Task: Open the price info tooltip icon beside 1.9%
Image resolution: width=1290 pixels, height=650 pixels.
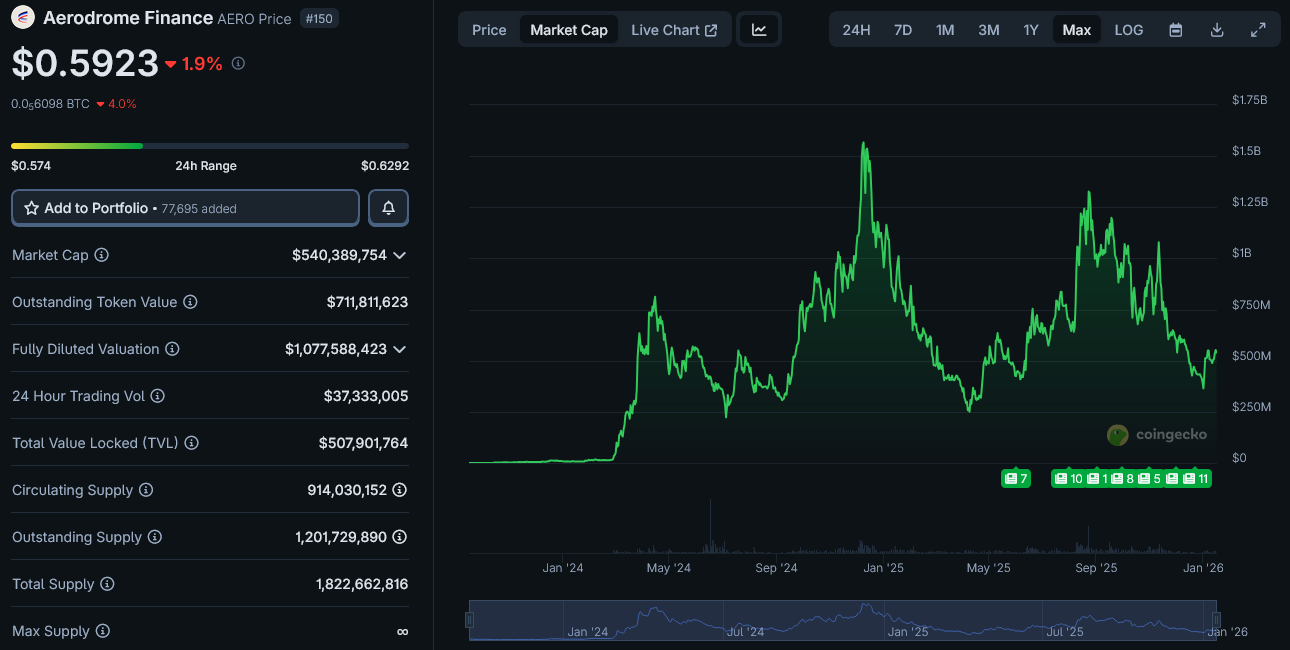Action: point(238,63)
